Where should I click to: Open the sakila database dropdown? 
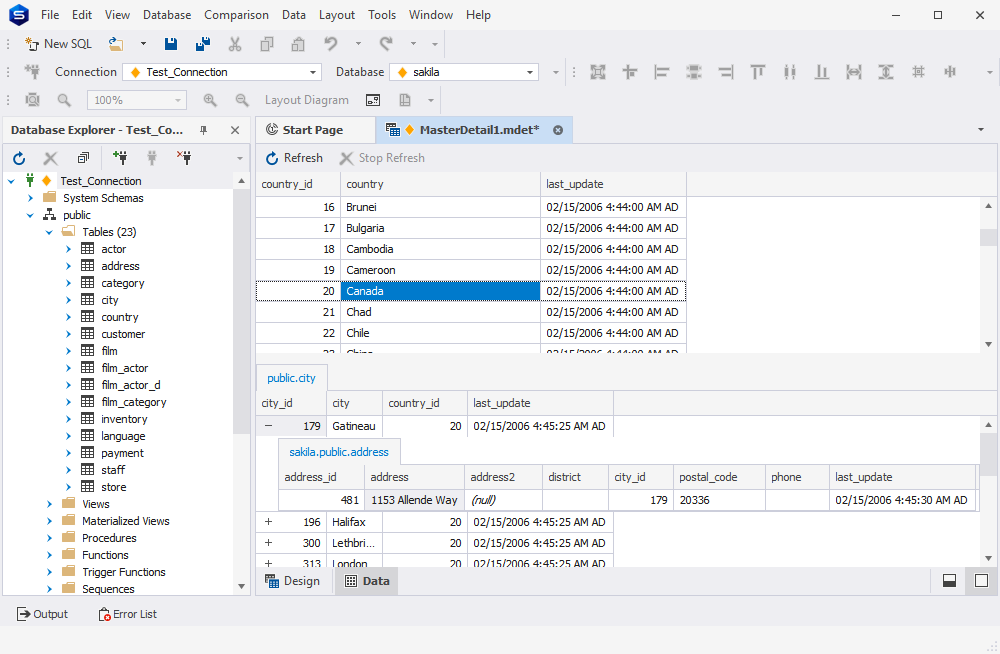pos(529,72)
